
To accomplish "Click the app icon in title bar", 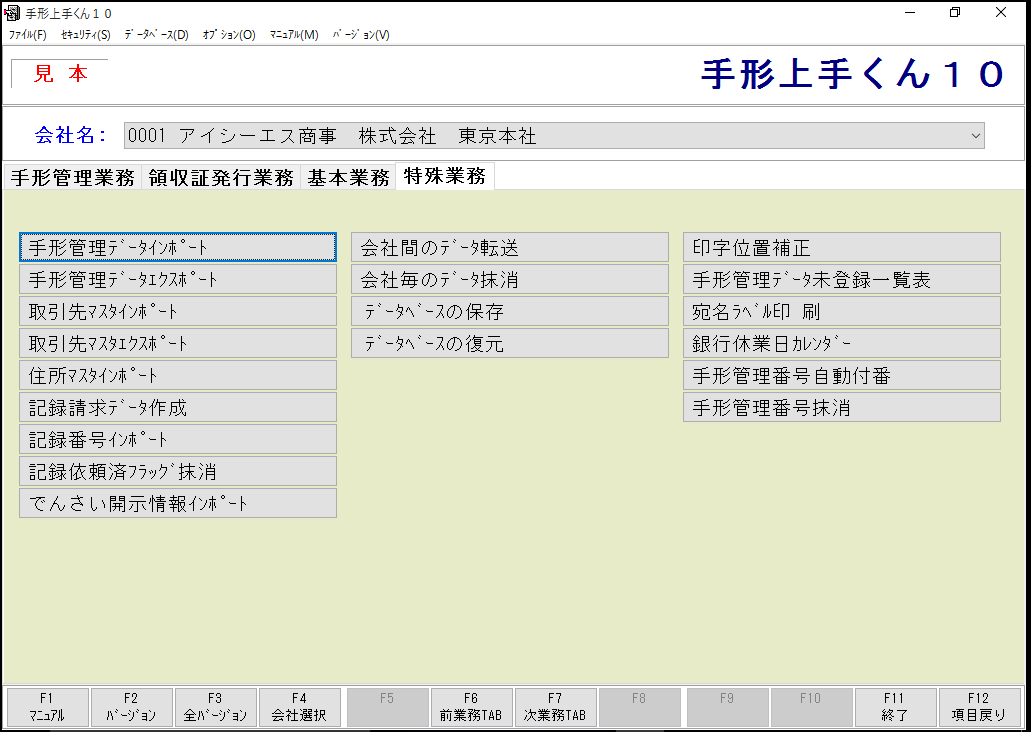I will pos(12,13).
